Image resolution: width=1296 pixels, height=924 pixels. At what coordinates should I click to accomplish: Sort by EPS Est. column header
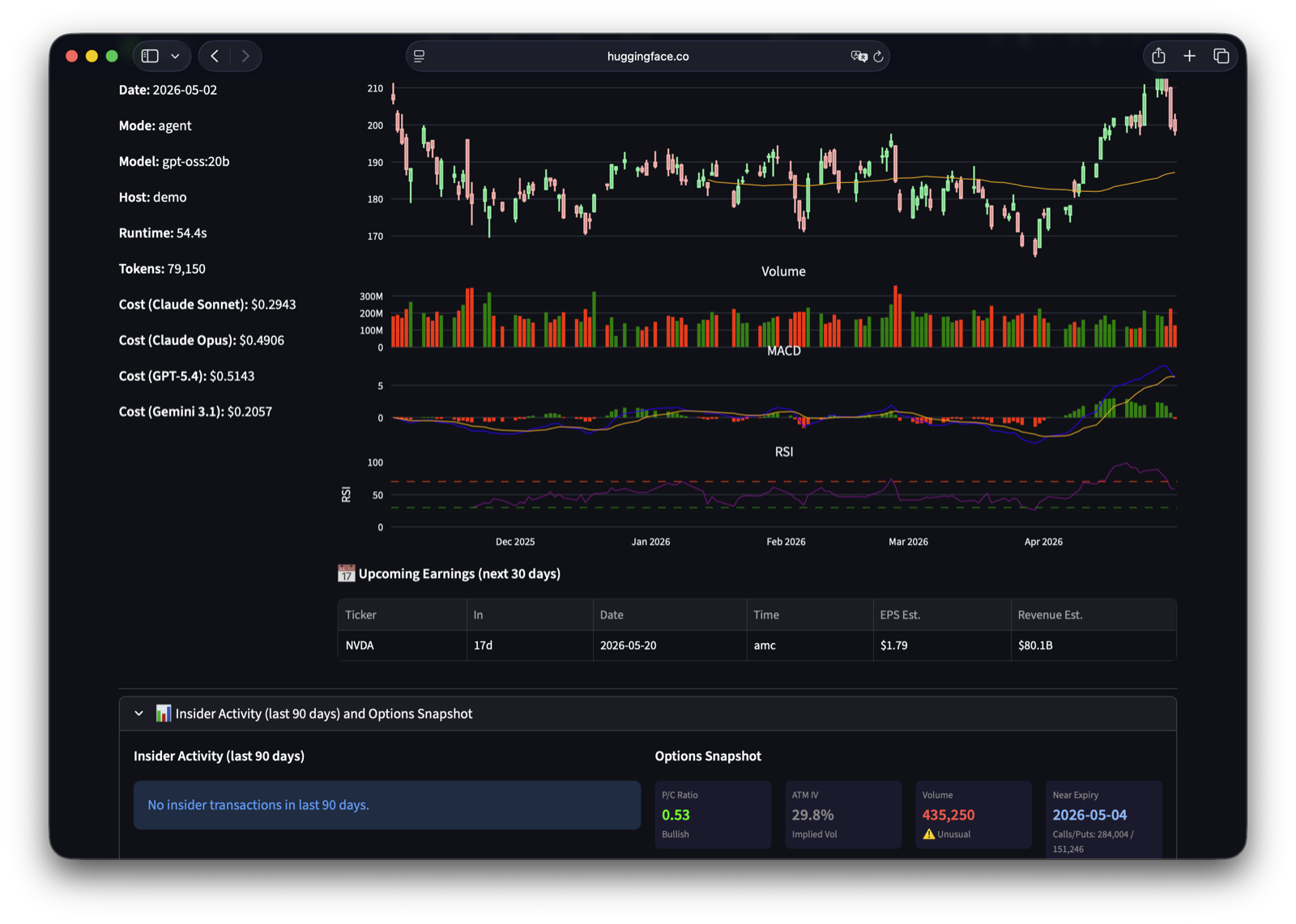[x=942, y=615]
